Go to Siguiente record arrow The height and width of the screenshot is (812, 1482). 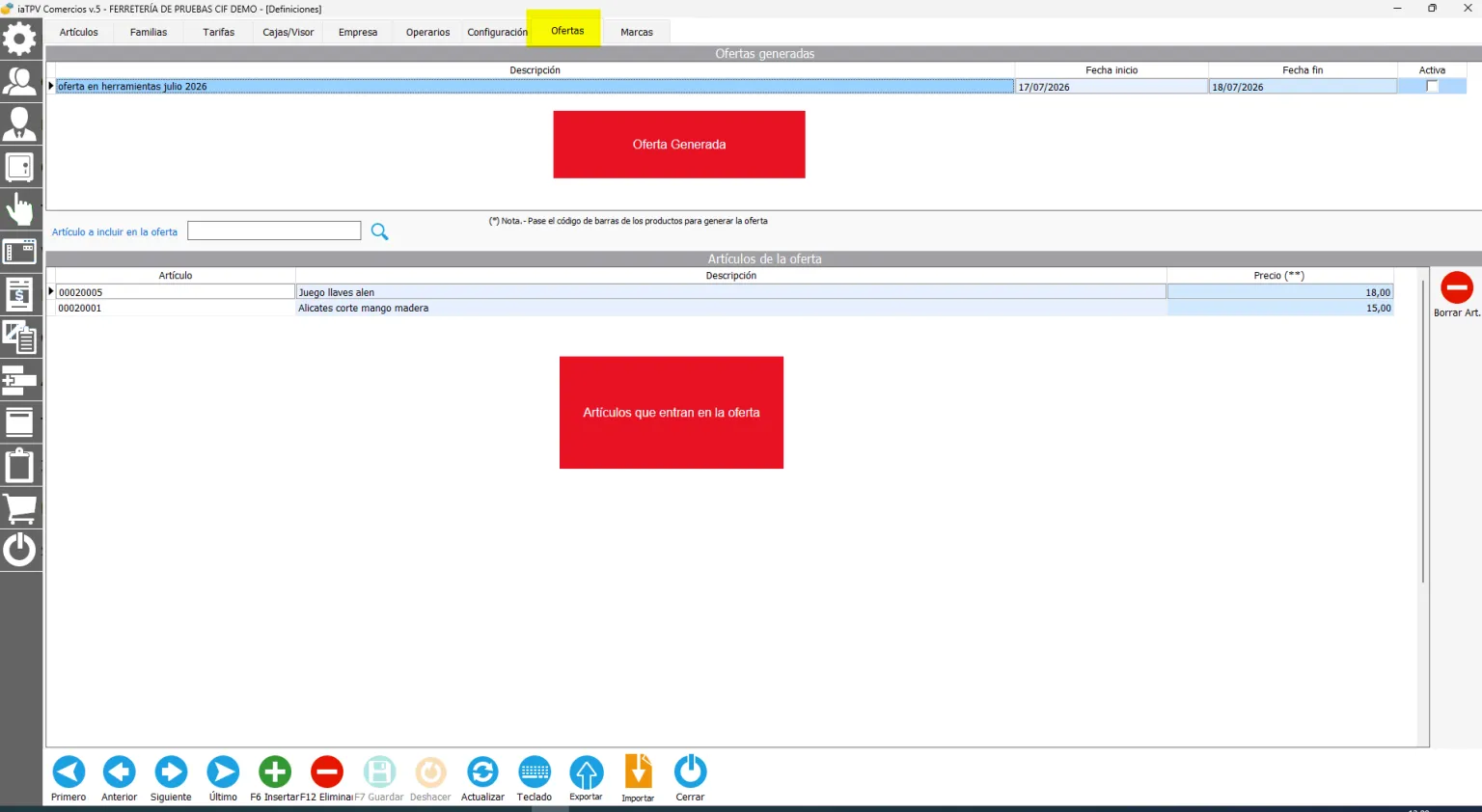point(171,771)
